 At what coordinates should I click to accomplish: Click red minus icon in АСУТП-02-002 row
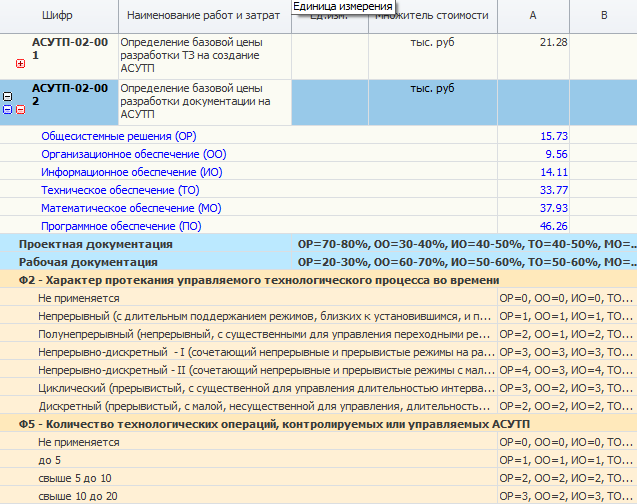click(20, 110)
